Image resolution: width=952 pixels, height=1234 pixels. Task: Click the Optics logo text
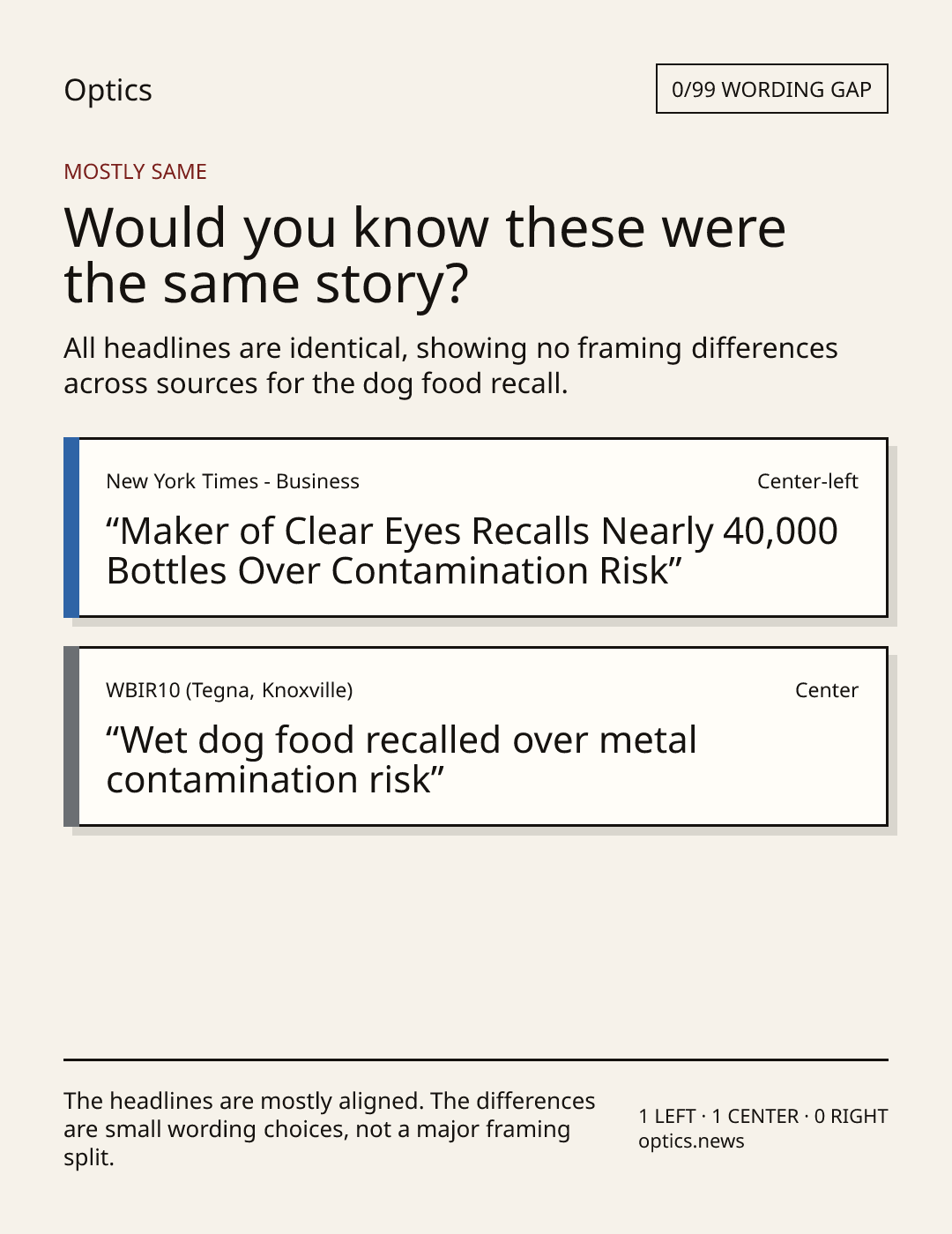[x=108, y=90]
